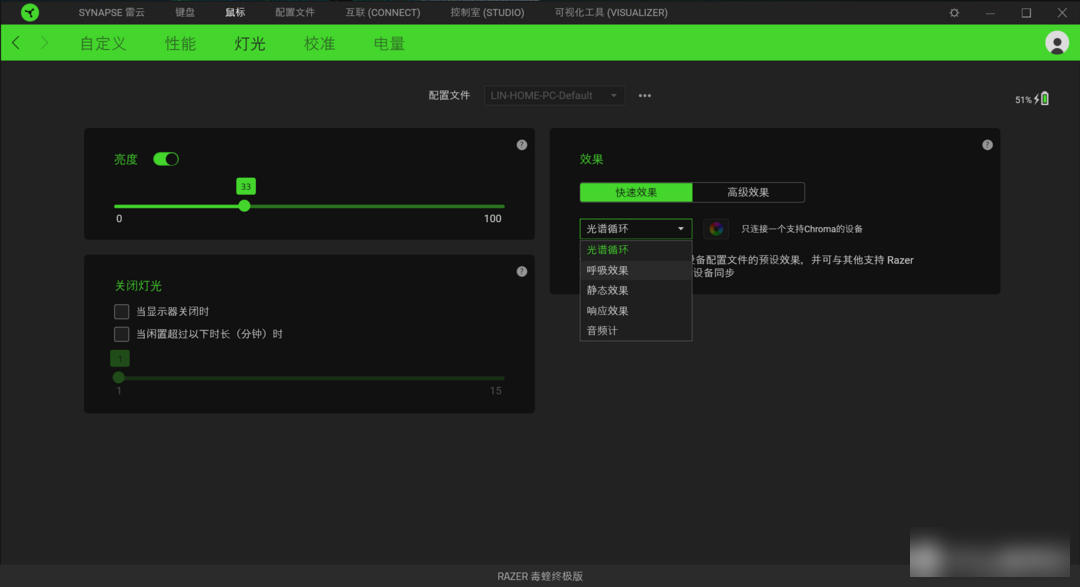Open the settings gear icon

click(x=954, y=12)
